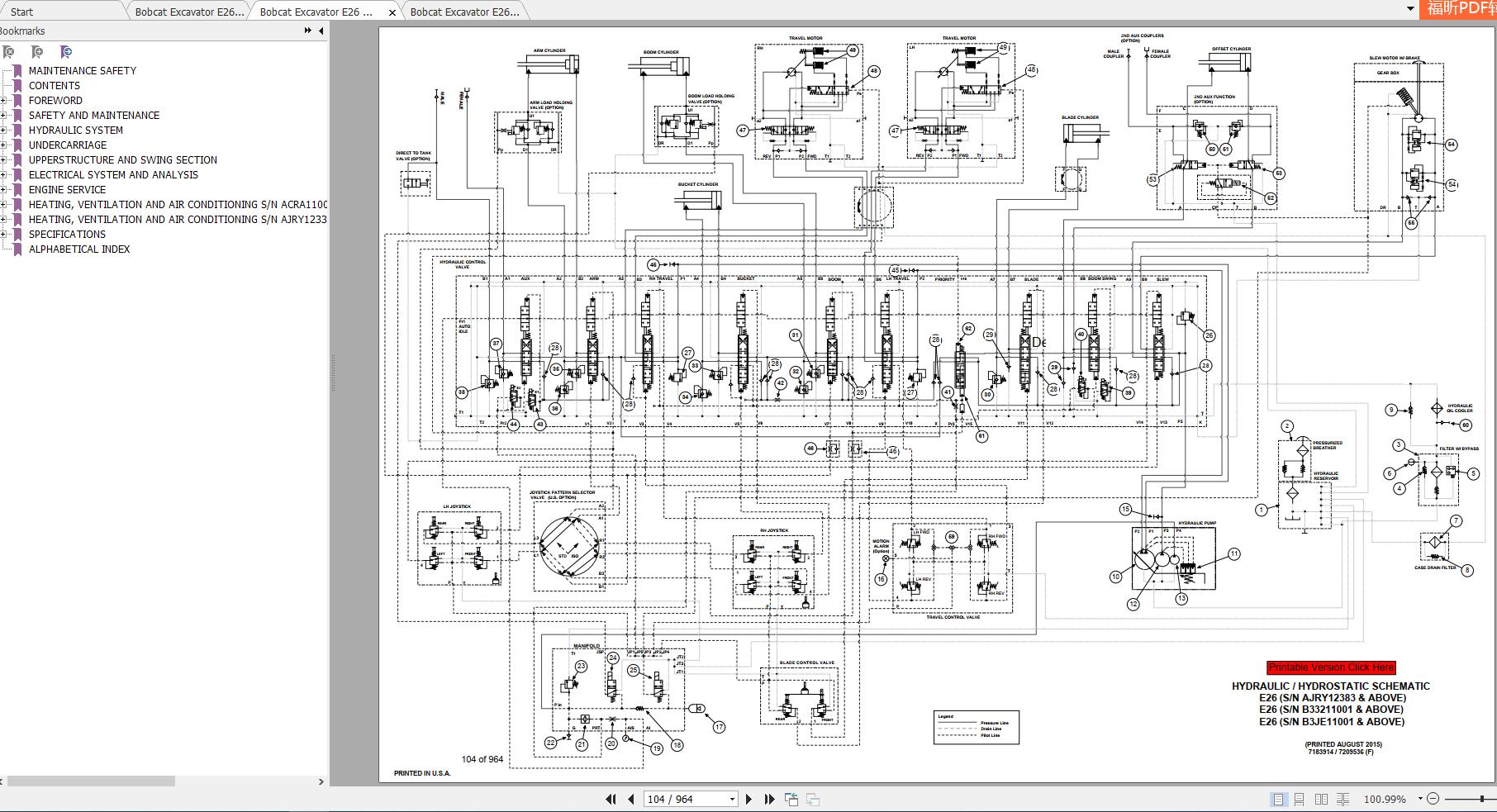Click the previous view icon in the status bar
Viewport: 1497px width, 812px height.
791,799
